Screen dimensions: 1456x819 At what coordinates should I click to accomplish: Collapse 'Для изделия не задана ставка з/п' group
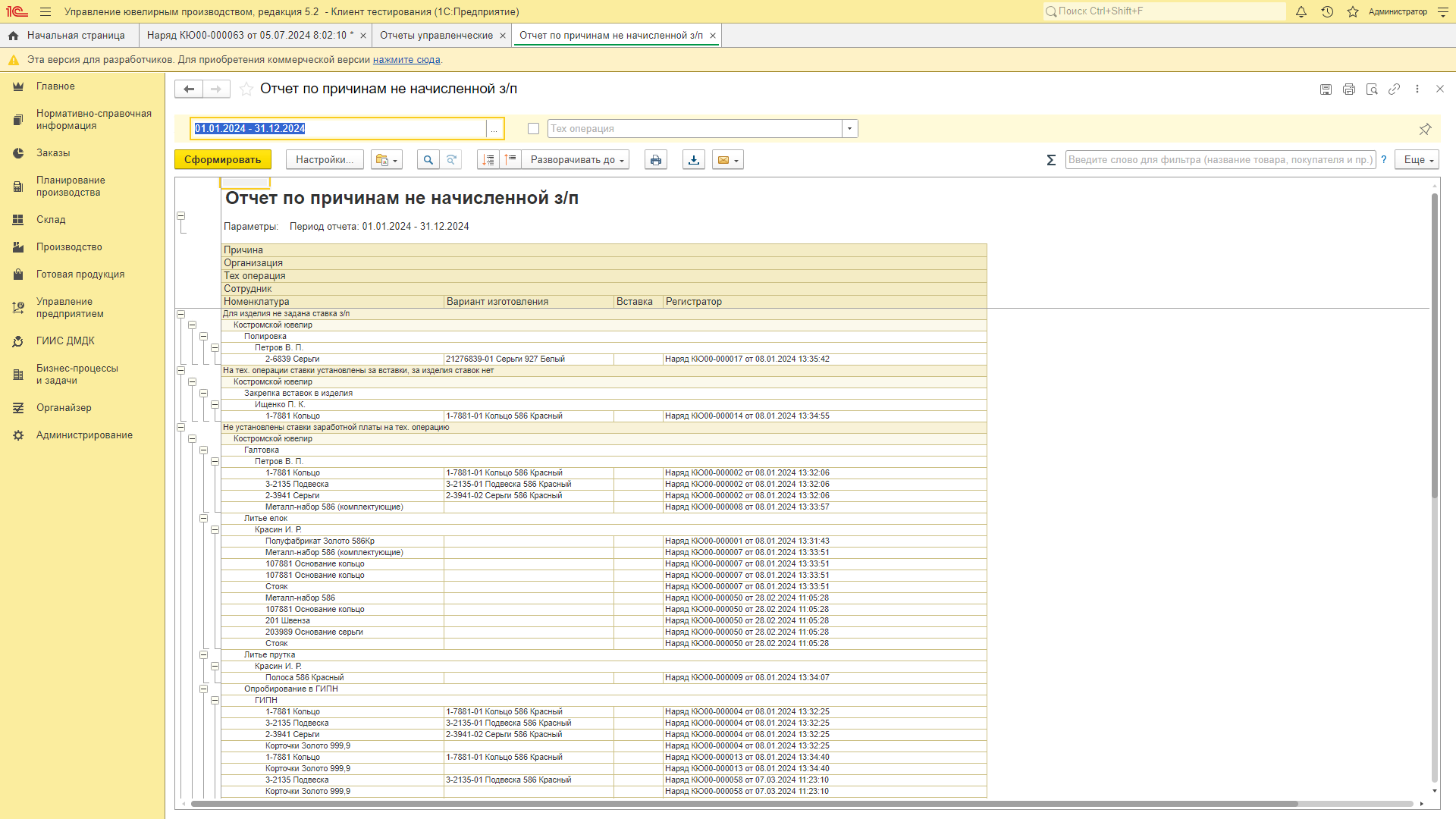[181, 314]
